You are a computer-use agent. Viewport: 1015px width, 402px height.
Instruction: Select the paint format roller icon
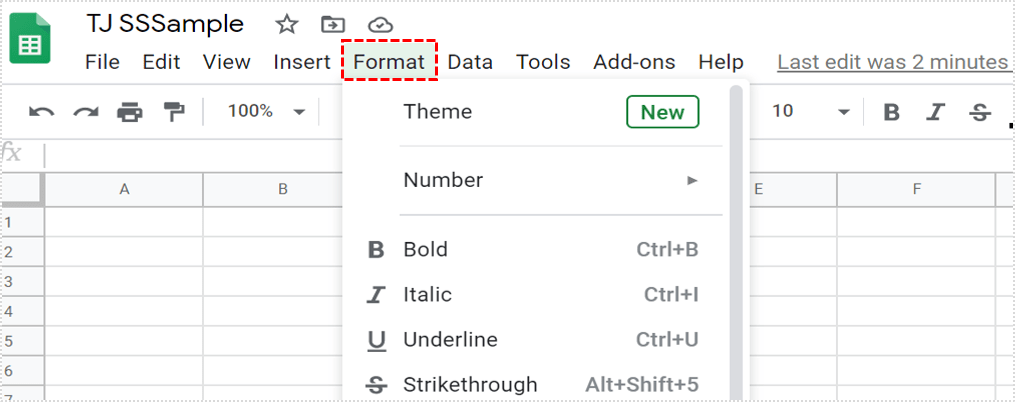click(x=175, y=111)
